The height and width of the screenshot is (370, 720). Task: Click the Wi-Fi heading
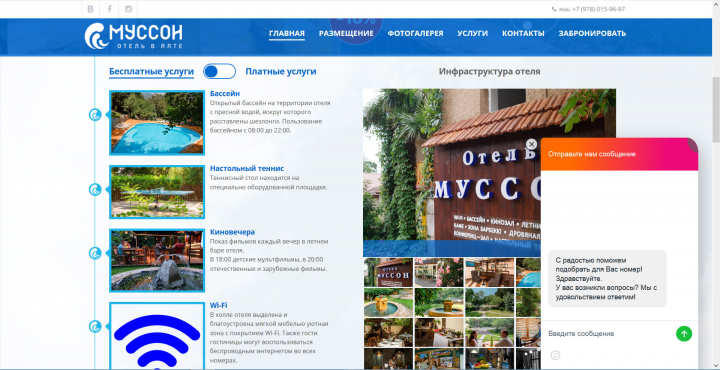(219, 305)
